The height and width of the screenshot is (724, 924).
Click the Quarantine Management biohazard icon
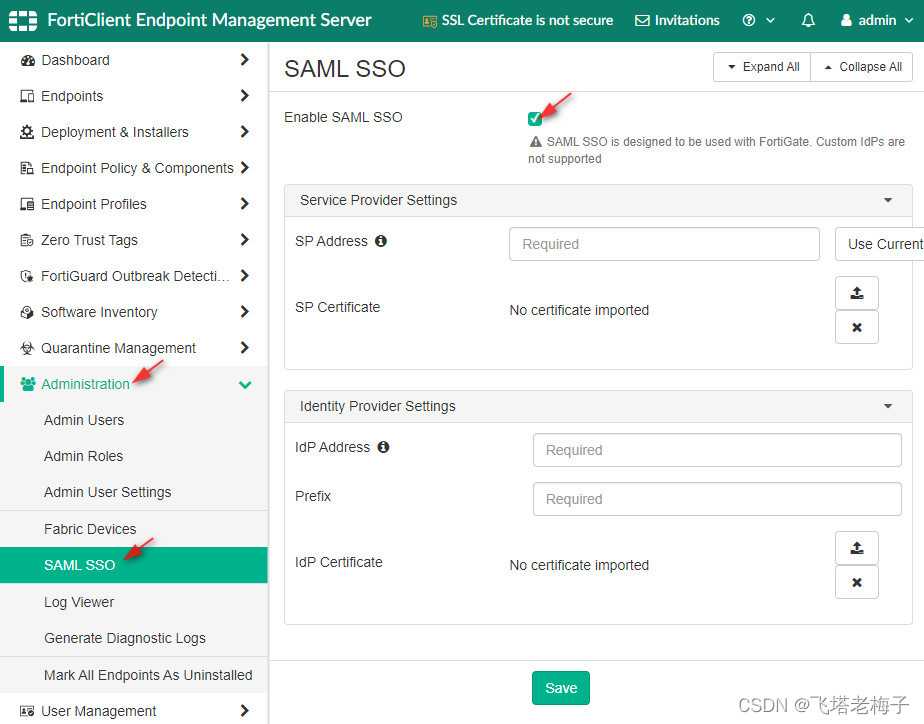[x=27, y=348]
